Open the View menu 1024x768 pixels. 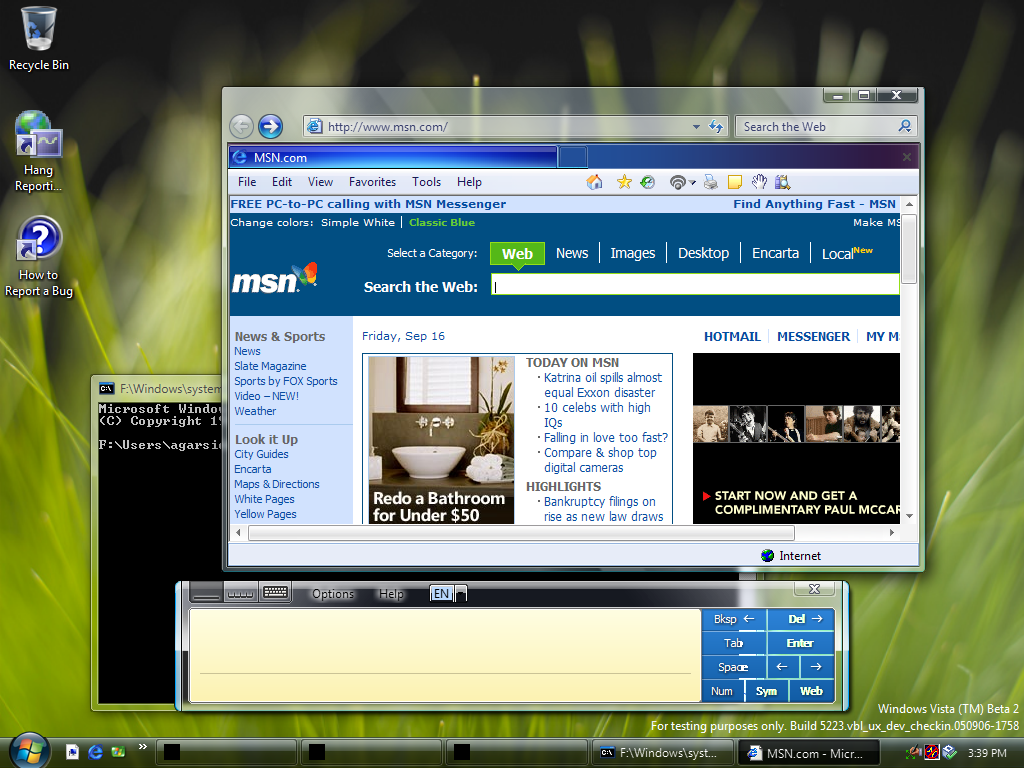320,182
